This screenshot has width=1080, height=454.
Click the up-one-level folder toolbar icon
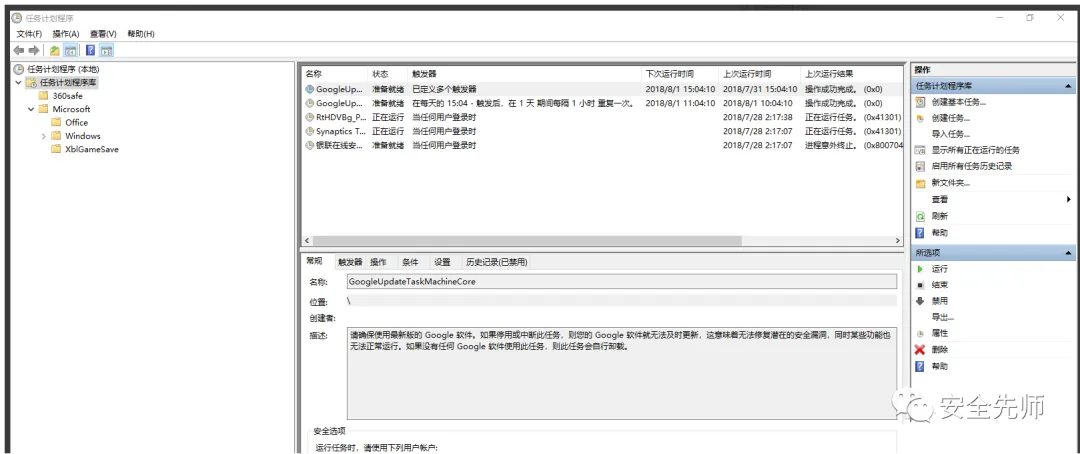54,50
